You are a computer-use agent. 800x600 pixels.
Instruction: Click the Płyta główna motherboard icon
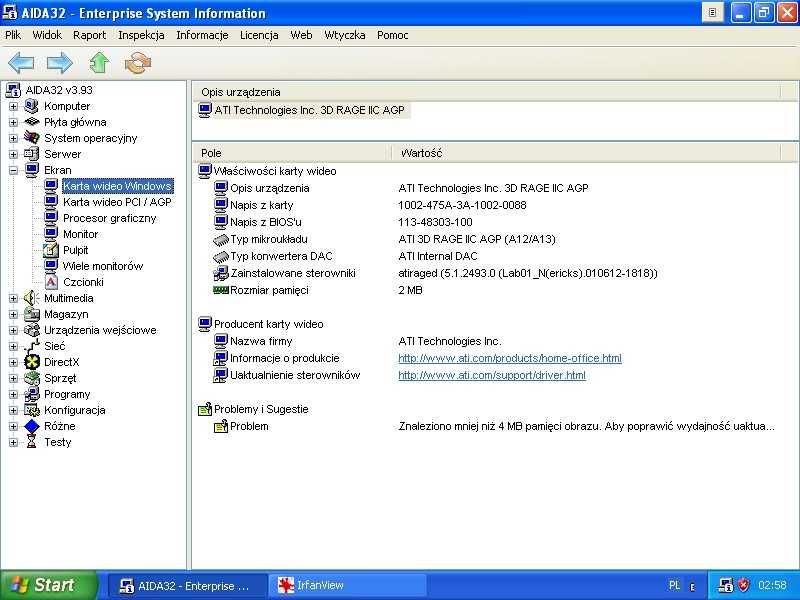32,122
